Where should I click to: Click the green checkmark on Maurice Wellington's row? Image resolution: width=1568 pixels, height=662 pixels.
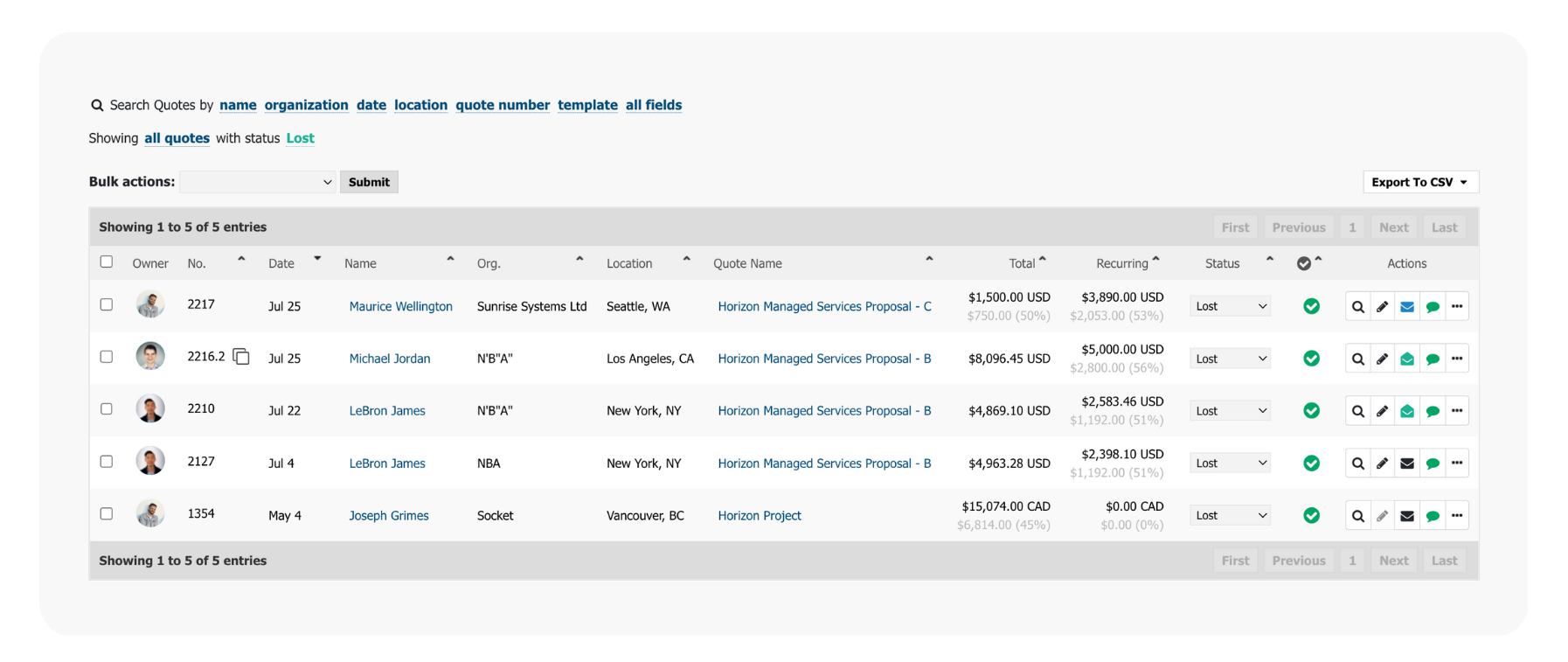click(1311, 306)
